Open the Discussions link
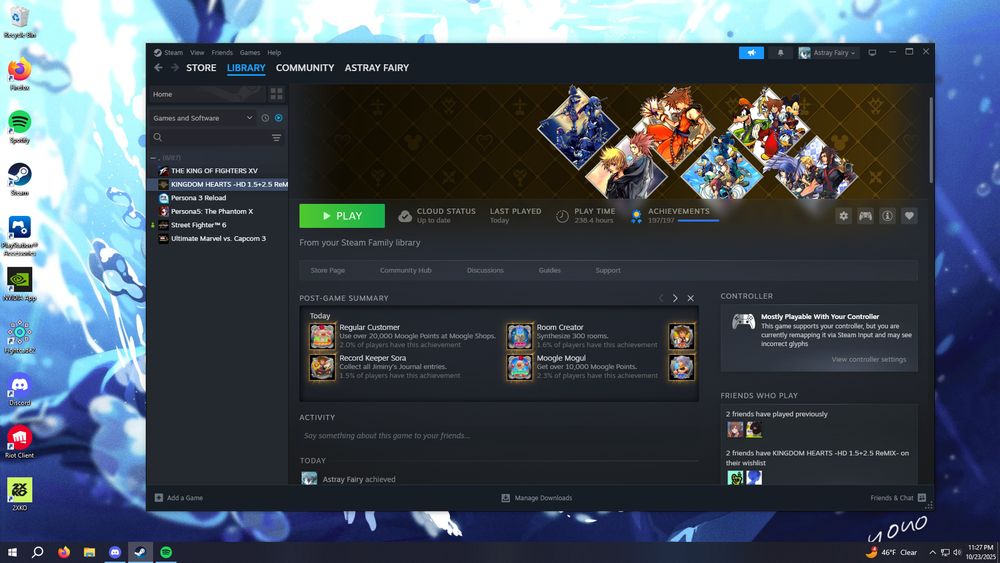 [485, 270]
